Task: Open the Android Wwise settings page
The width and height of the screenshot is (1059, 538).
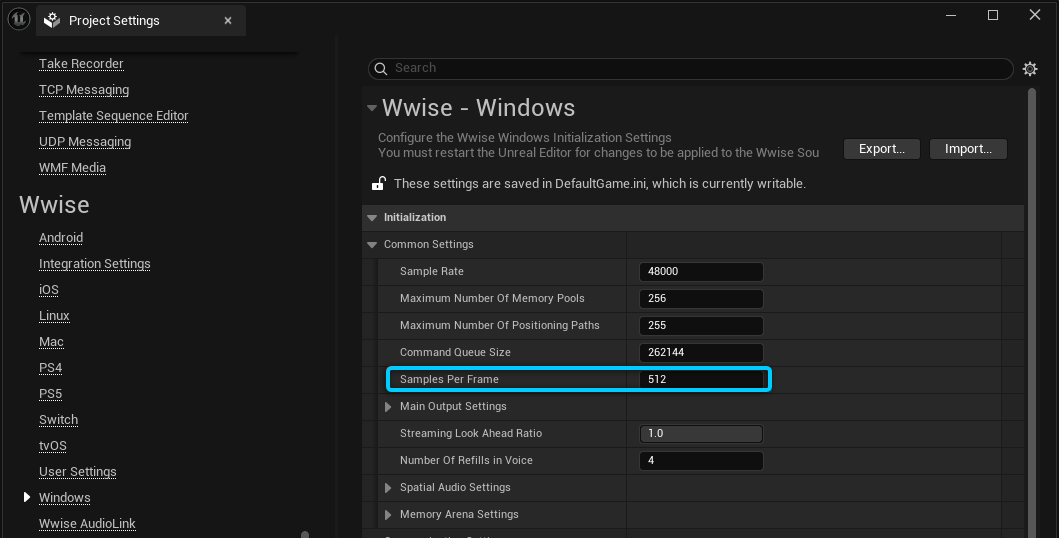Action: (61, 238)
